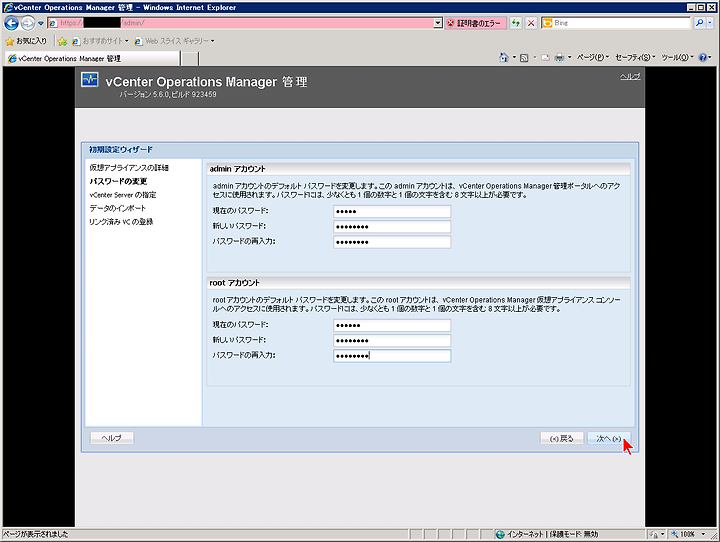Screen dimensions: 720x542
Task: Open a new blank browser tab
Action: click(x=190, y=59)
